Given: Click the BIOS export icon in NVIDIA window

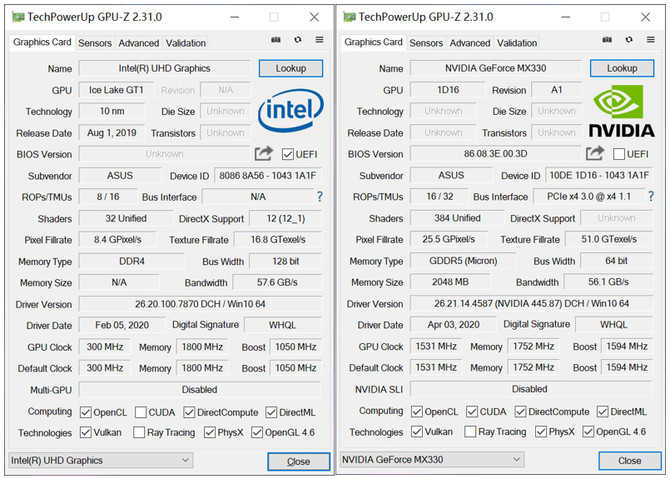Looking at the screenshot, I should pos(594,153).
